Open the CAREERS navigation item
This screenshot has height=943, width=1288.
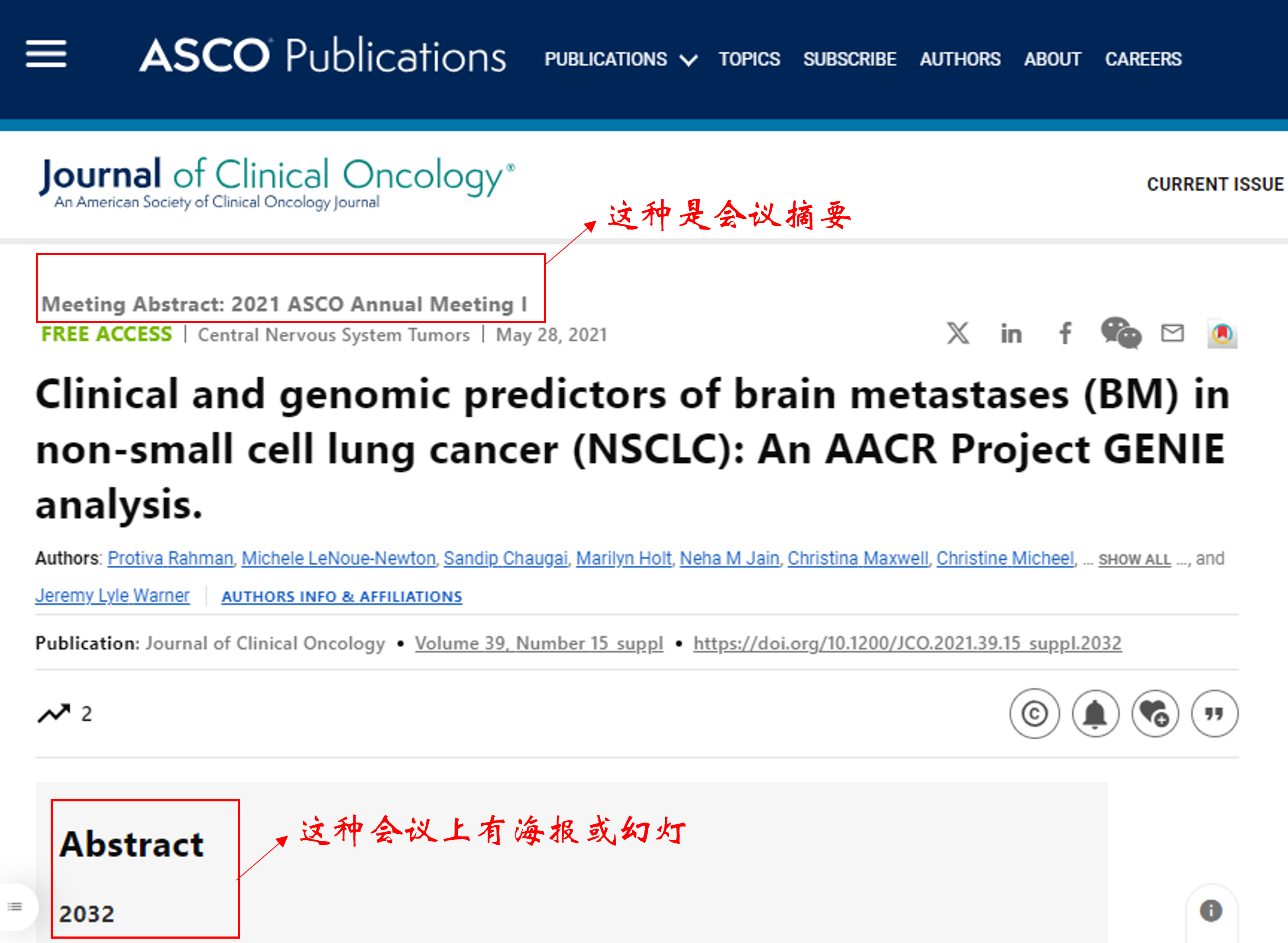tap(1143, 59)
